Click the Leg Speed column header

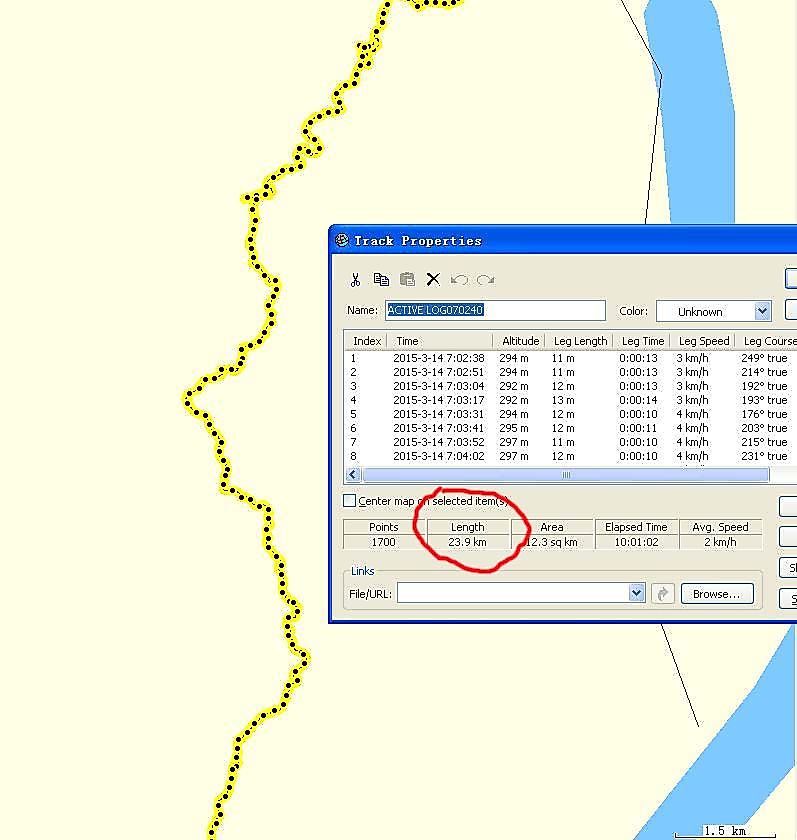[x=704, y=341]
